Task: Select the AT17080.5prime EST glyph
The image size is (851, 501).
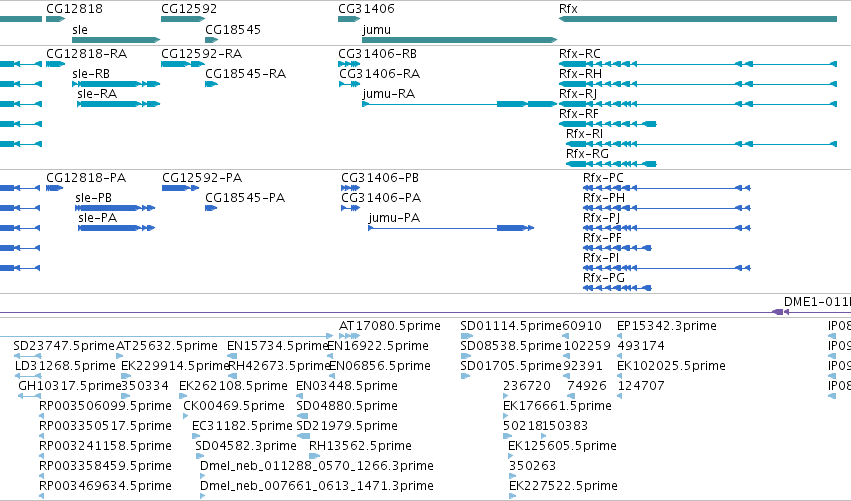Action: 349,336
